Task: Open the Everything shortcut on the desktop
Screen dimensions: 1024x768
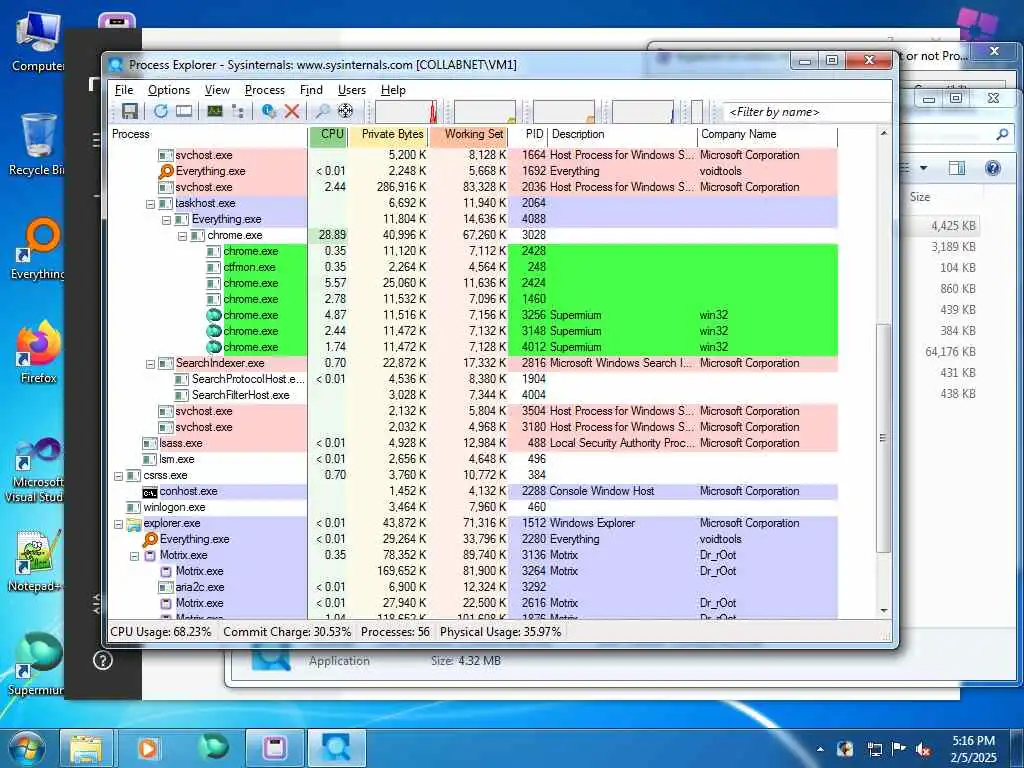Action: (x=38, y=250)
